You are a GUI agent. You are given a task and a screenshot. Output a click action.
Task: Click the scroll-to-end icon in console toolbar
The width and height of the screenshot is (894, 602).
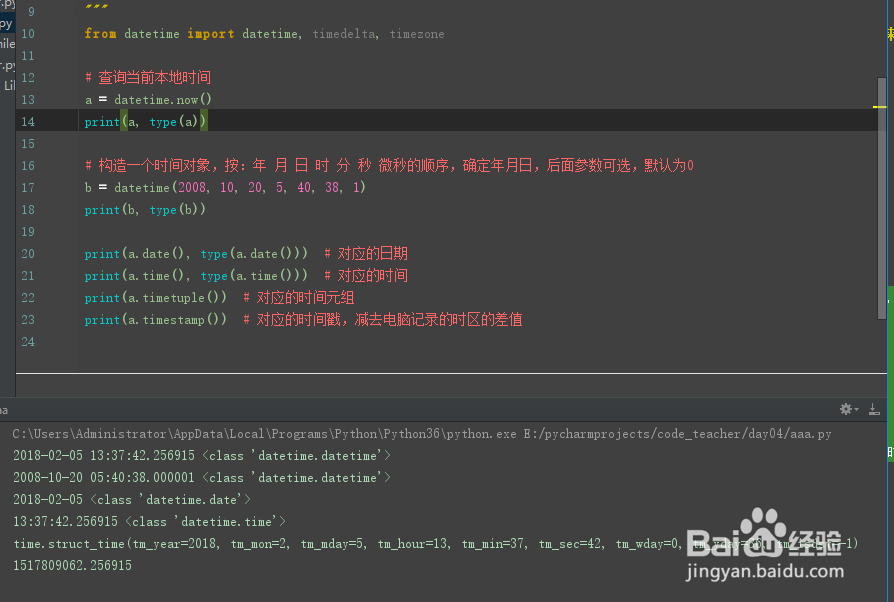(x=873, y=410)
